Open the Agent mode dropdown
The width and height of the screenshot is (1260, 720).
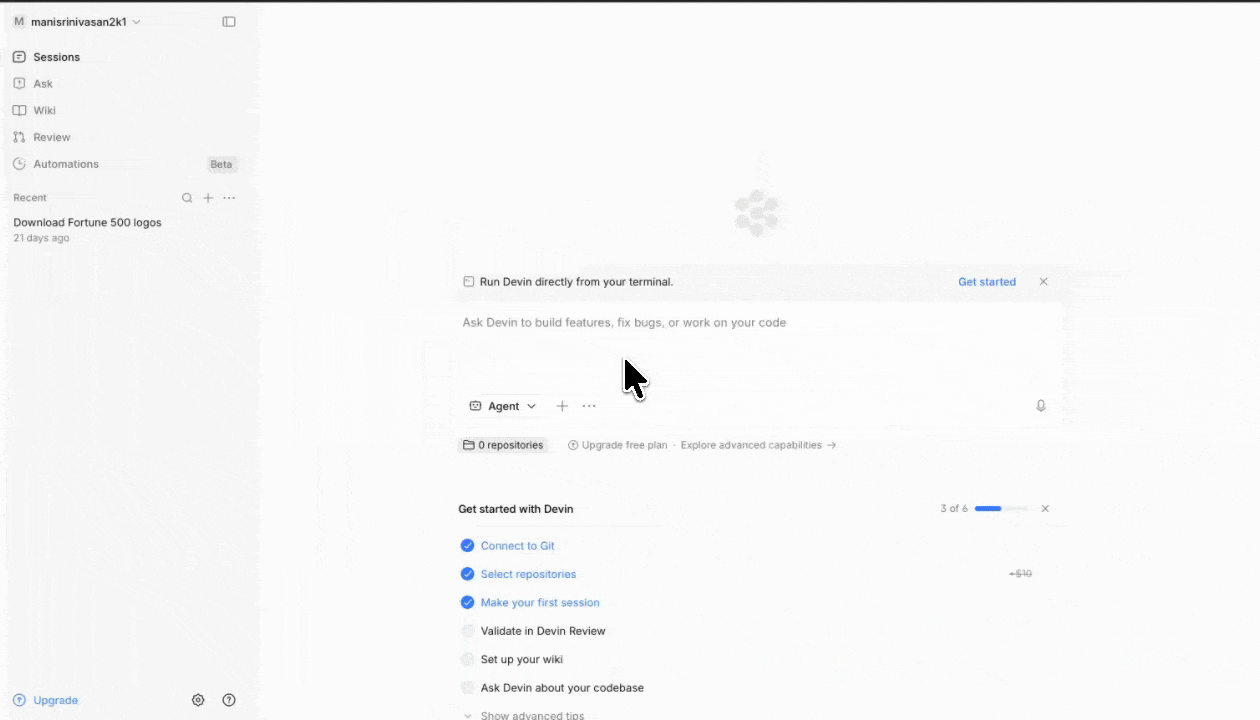pos(503,406)
